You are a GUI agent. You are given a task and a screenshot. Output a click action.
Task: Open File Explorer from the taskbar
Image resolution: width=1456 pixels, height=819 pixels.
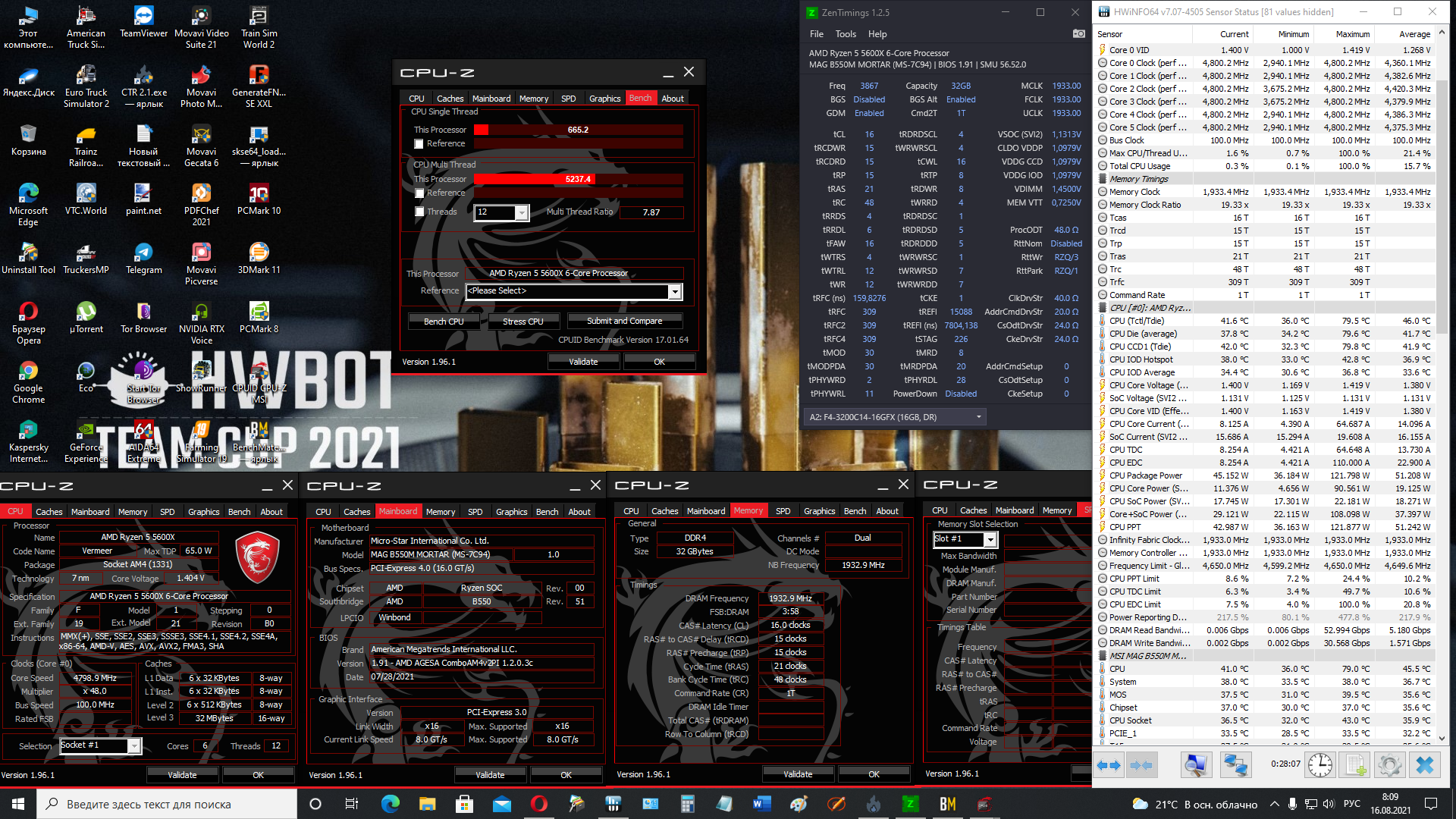(427, 804)
